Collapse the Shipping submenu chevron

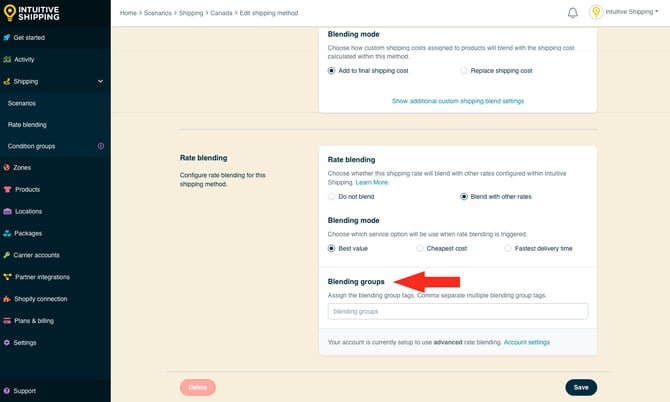(x=100, y=81)
